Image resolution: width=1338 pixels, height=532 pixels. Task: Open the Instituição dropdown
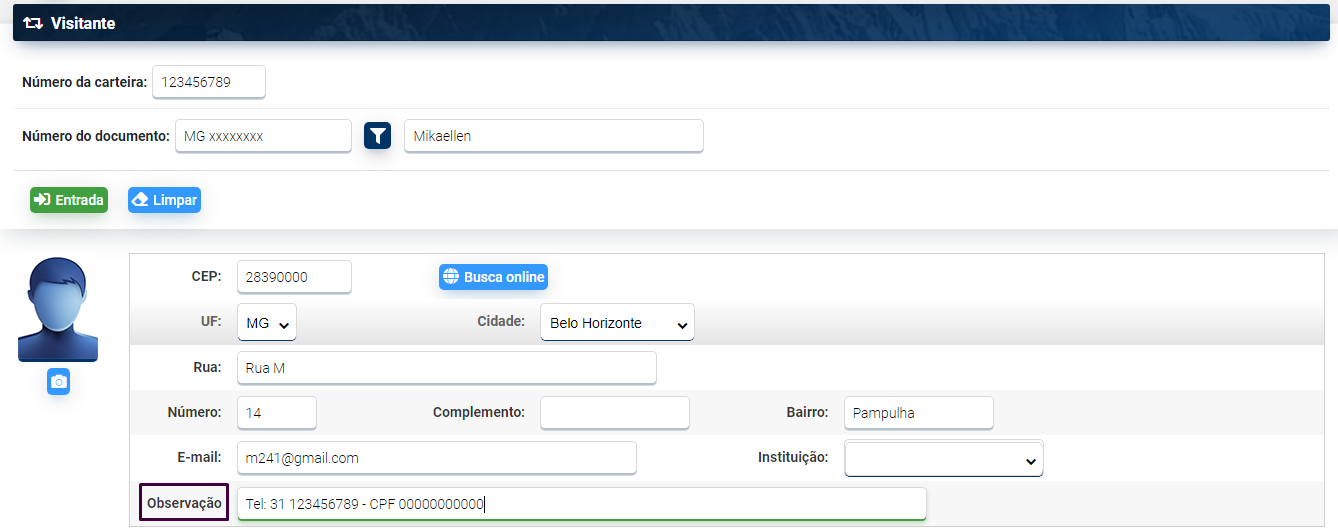pos(943,460)
